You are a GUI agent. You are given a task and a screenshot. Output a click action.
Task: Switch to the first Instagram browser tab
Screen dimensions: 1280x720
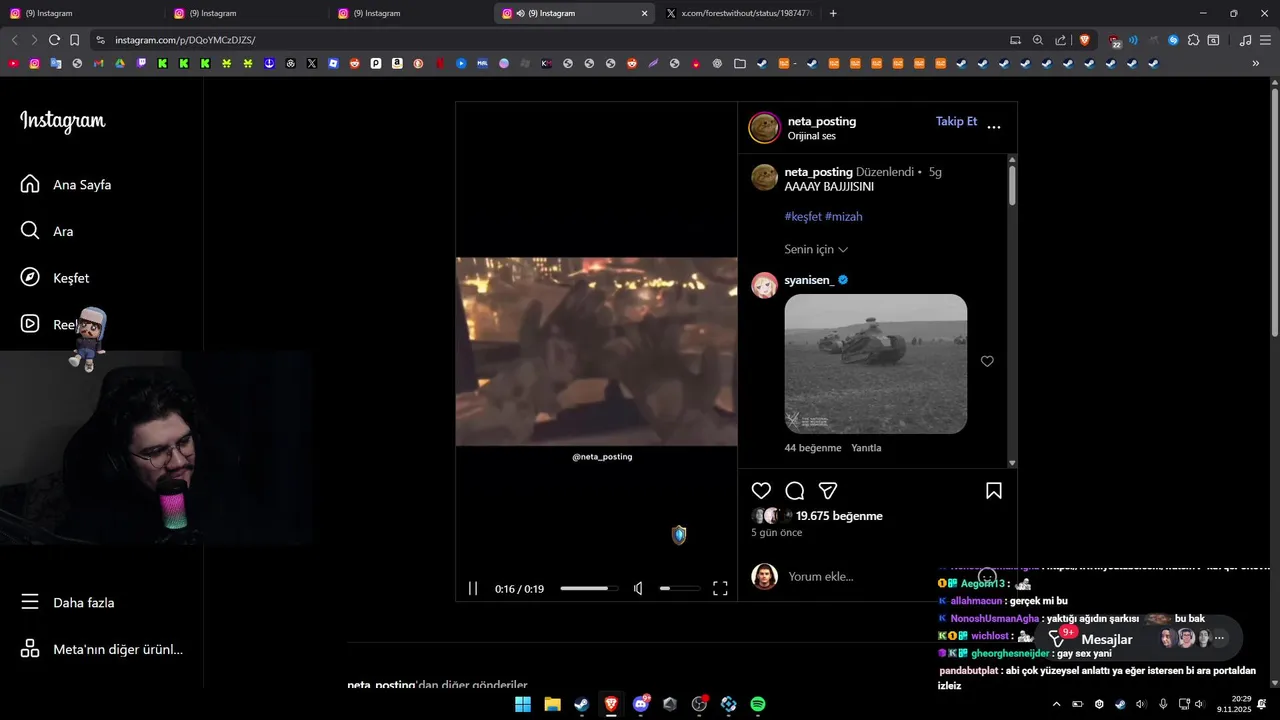(x=80, y=13)
